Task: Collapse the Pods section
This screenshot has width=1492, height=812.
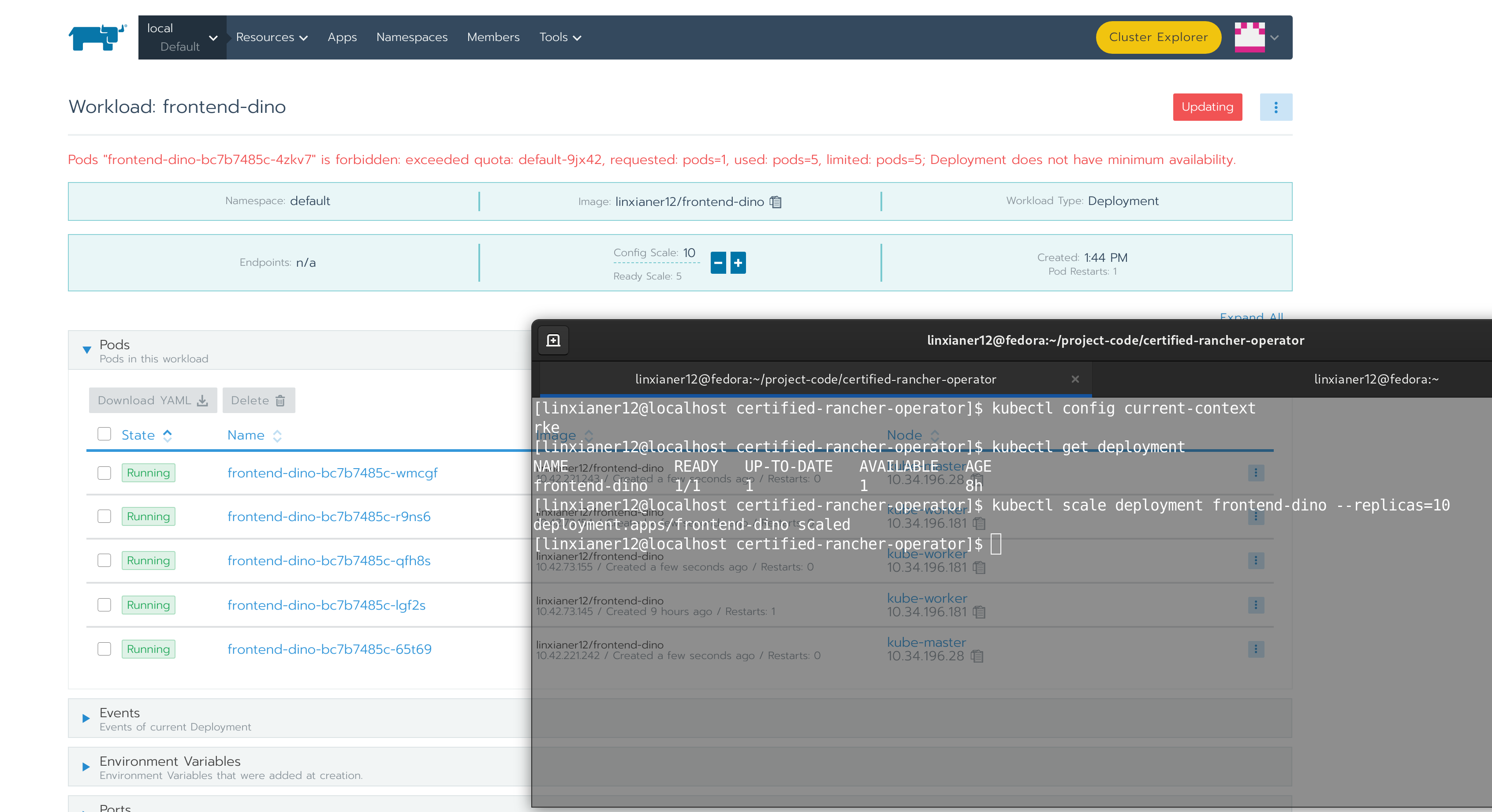Action: point(87,350)
